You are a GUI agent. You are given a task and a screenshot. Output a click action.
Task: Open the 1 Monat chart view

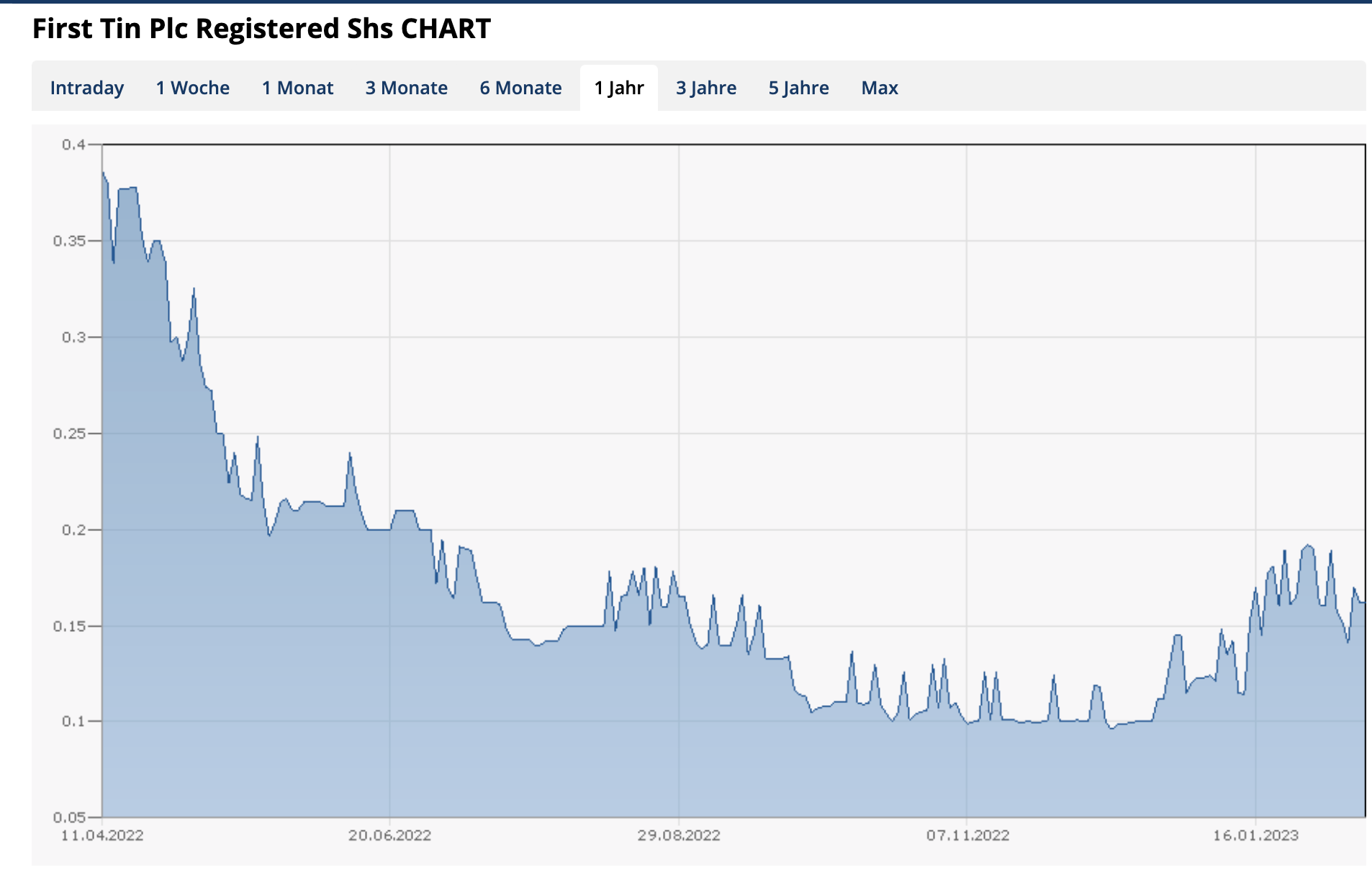point(297,88)
